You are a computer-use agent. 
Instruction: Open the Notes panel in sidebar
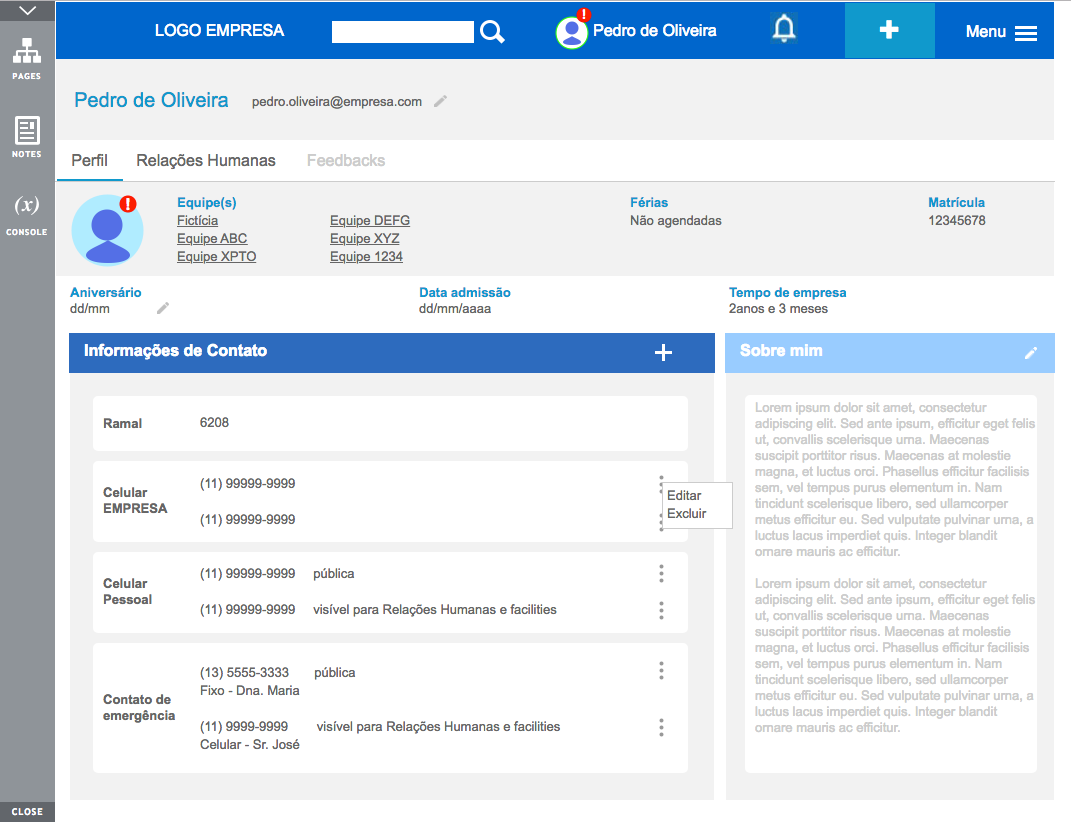click(x=27, y=136)
